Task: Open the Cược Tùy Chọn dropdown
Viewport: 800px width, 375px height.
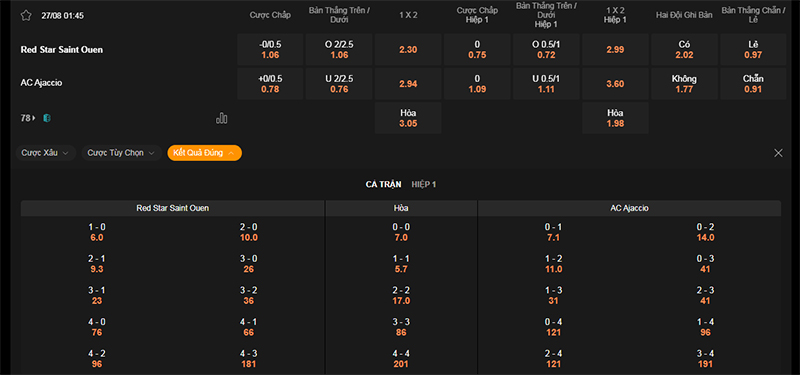Action: pyautogui.click(x=121, y=153)
